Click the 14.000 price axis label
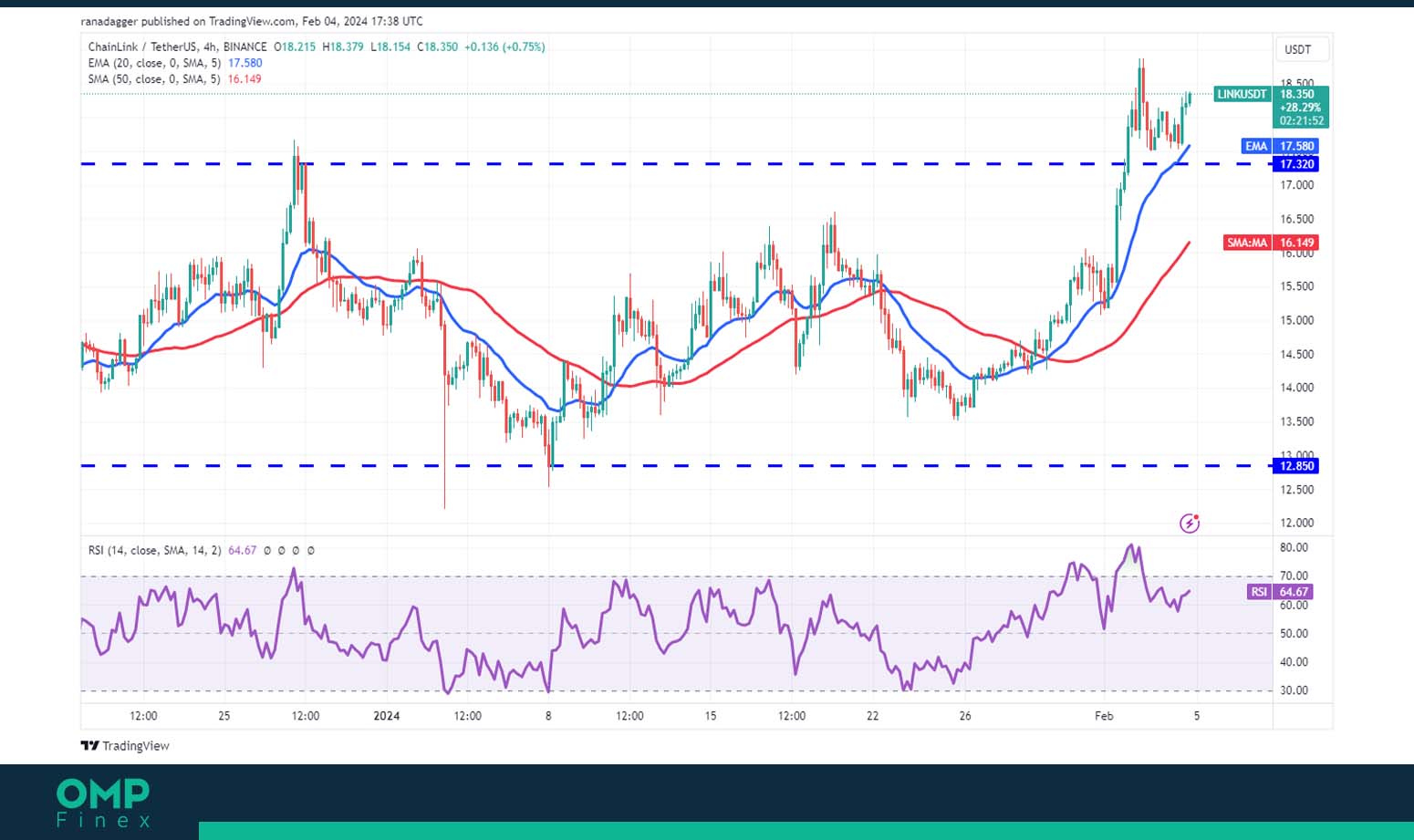Viewport: 1414px width, 840px height. 1297,388
